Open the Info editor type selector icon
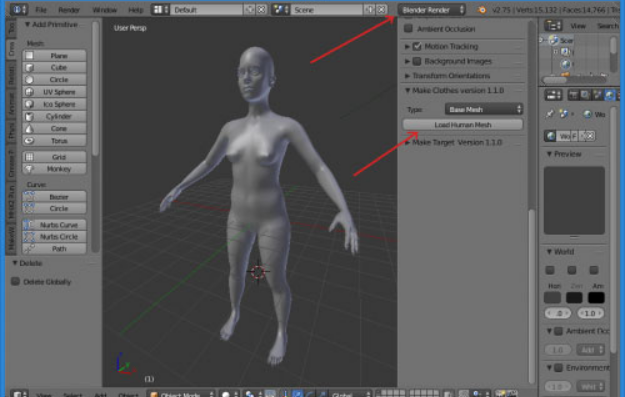Screen dimensions: 625x397 (x=18, y=9)
